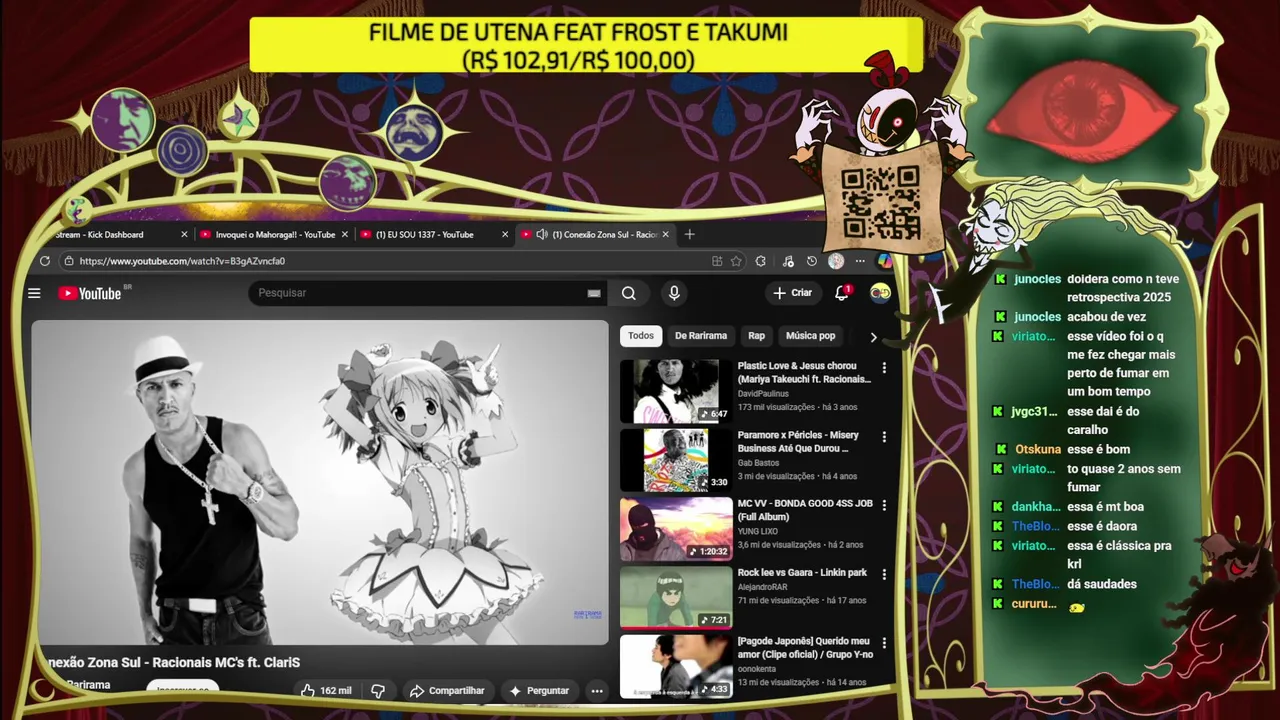Image resolution: width=1280 pixels, height=720 pixels.
Task: Mute the Conexão Zona Sul tab speaker icon
Action: (x=541, y=234)
